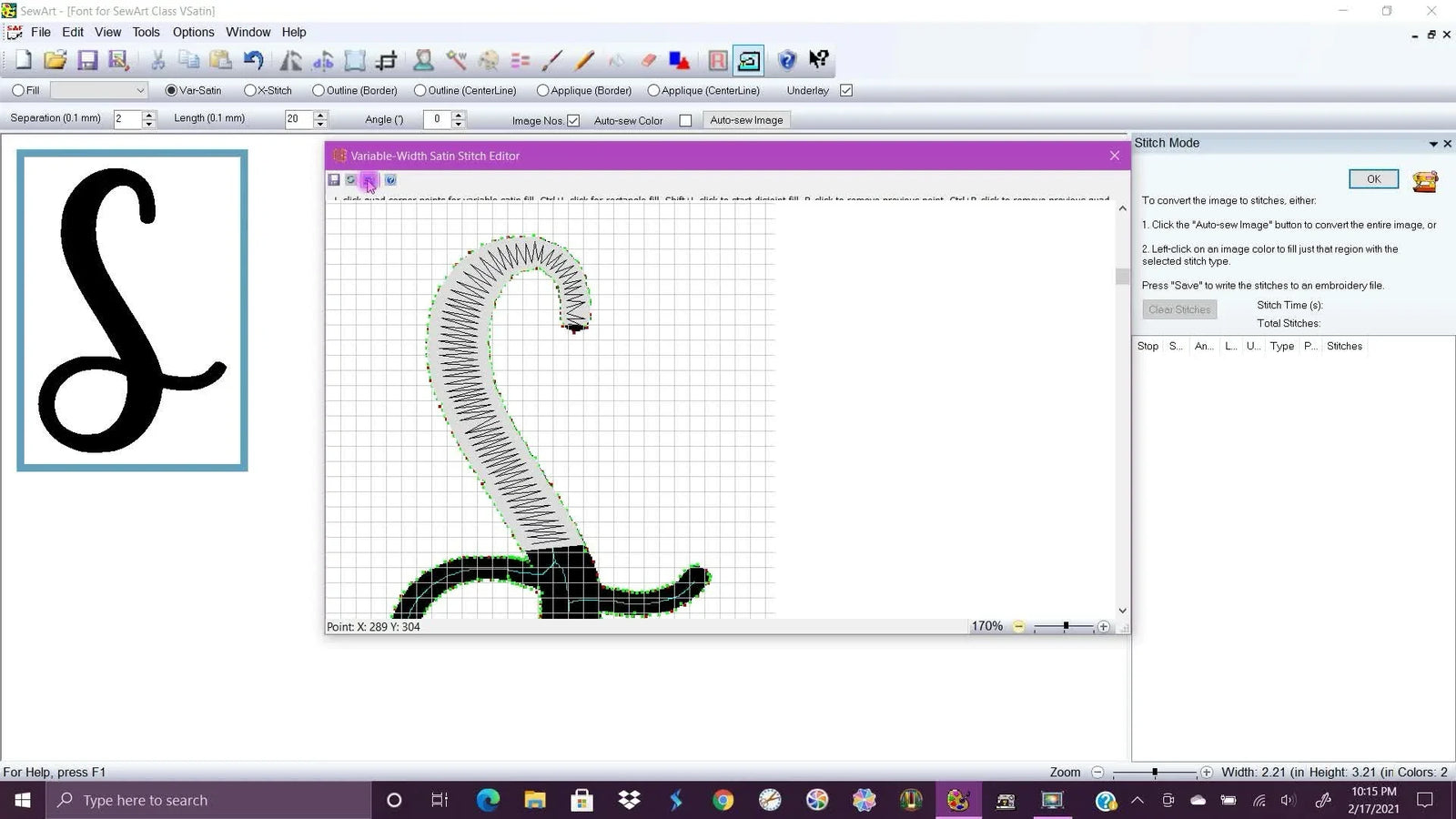
Task: Select the Crop tool icon
Action: pos(387,60)
